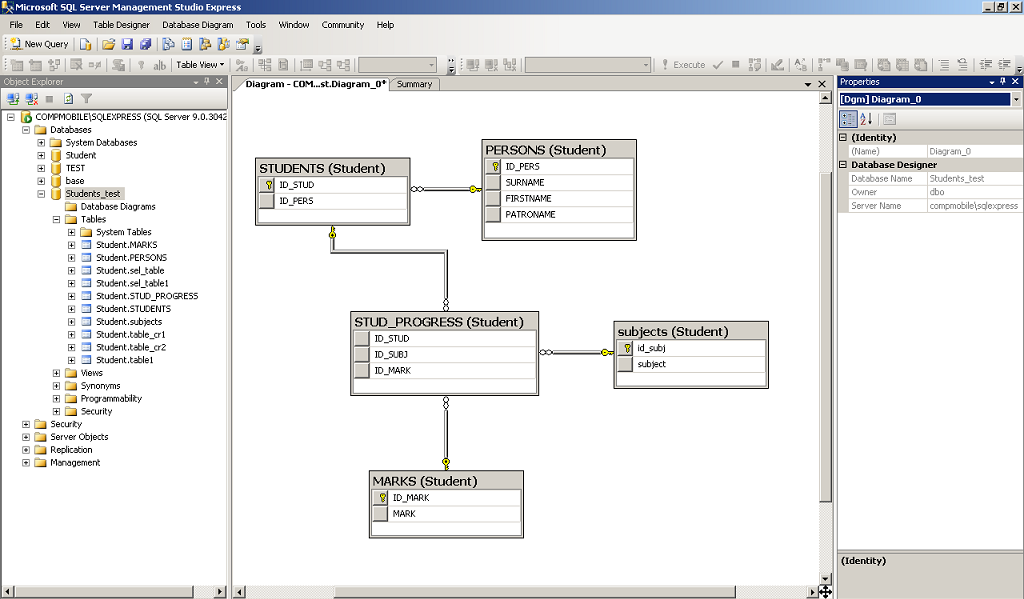Click the Categorized view button in Properties
This screenshot has width=1024, height=599.
[x=848, y=119]
